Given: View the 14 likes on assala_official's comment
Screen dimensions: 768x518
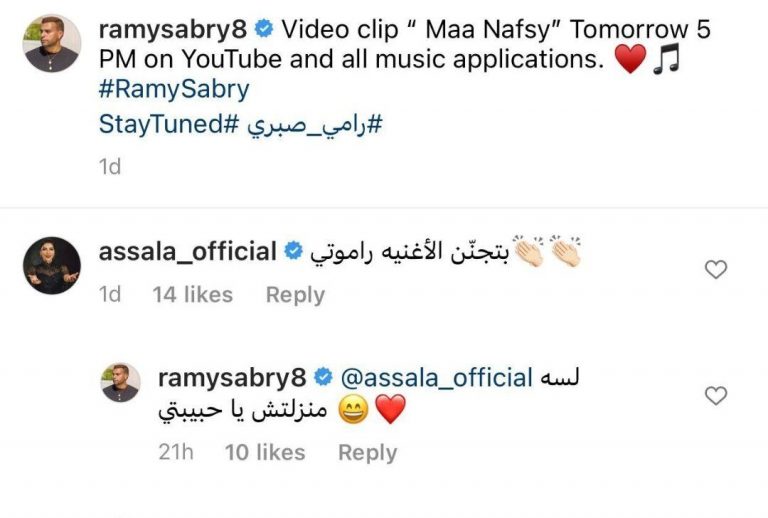Looking at the screenshot, I should (x=192, y=295).
